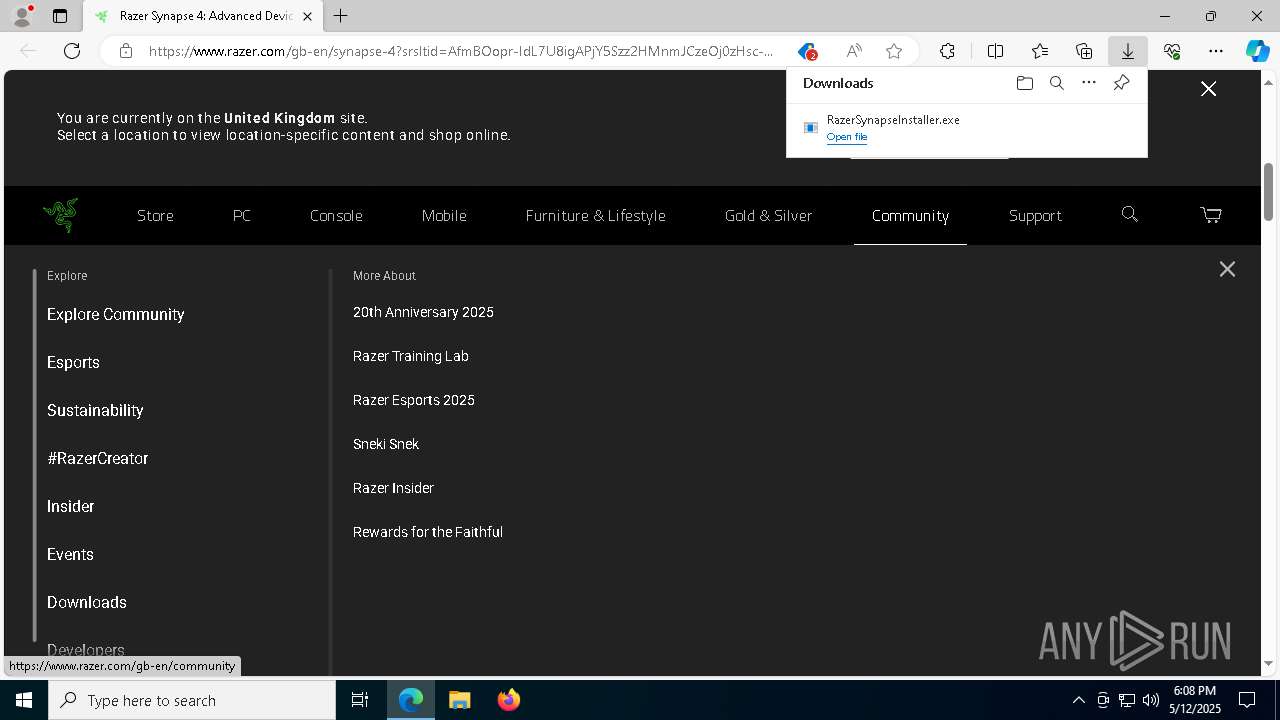Open Razer Training Lab link
1280x720 pixels.
411,356
